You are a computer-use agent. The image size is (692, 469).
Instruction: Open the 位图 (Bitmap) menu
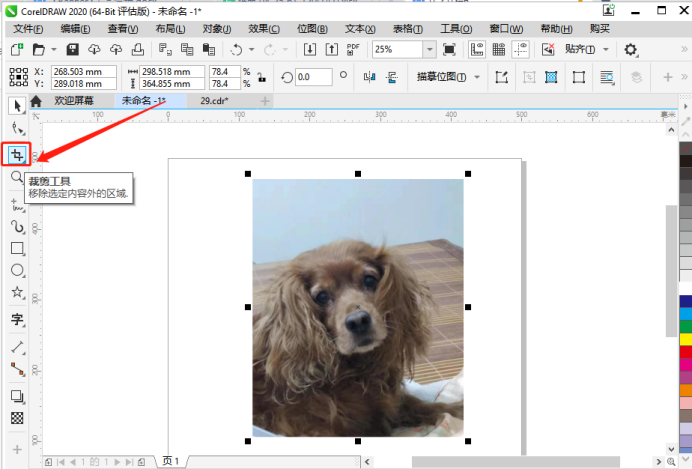click(314, 29)
